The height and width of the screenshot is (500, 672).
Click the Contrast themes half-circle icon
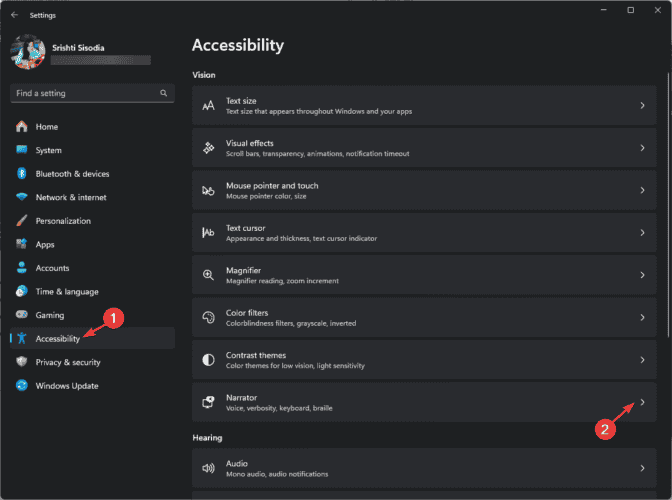[208, 360]
